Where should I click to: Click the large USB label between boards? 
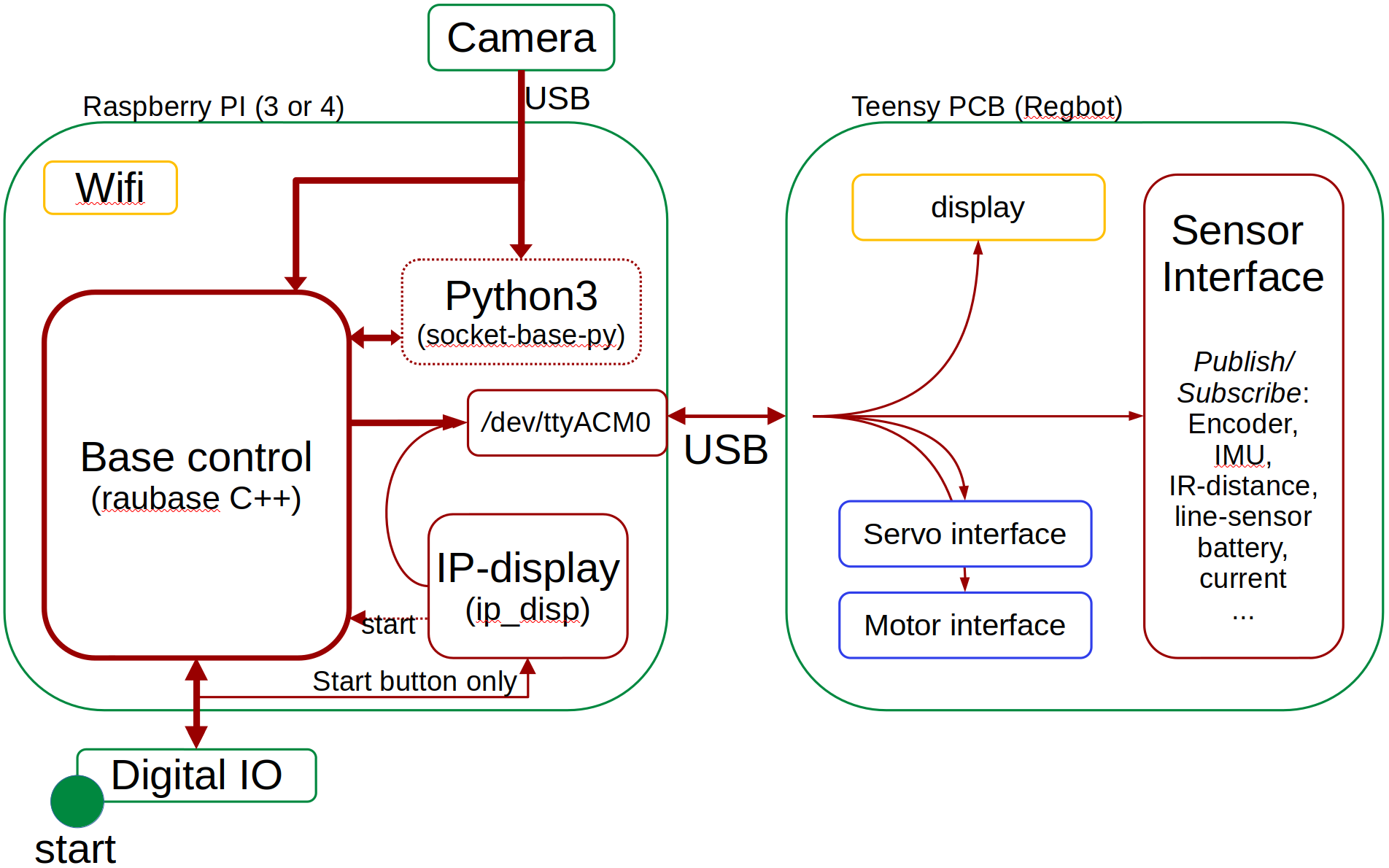coord(725,450)
